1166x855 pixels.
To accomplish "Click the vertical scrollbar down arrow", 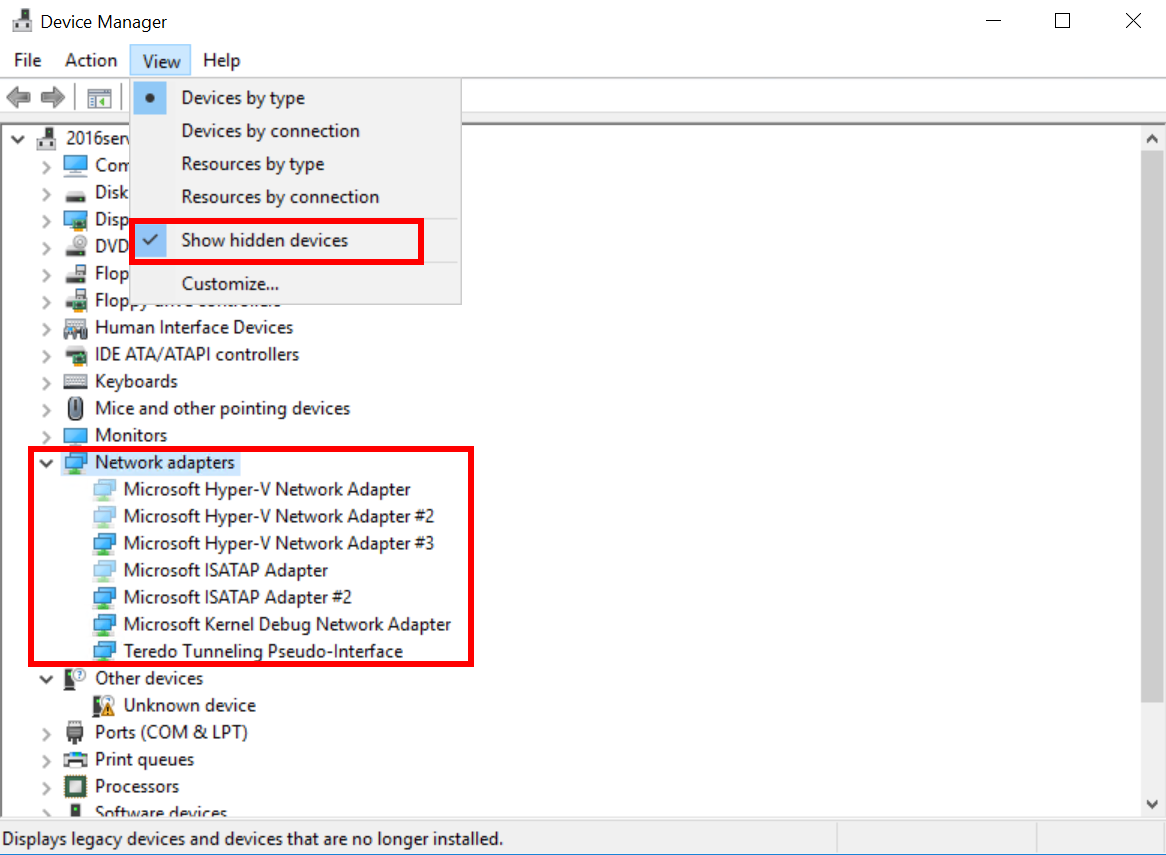I will pyautogui.click(x=1151, y=803).
